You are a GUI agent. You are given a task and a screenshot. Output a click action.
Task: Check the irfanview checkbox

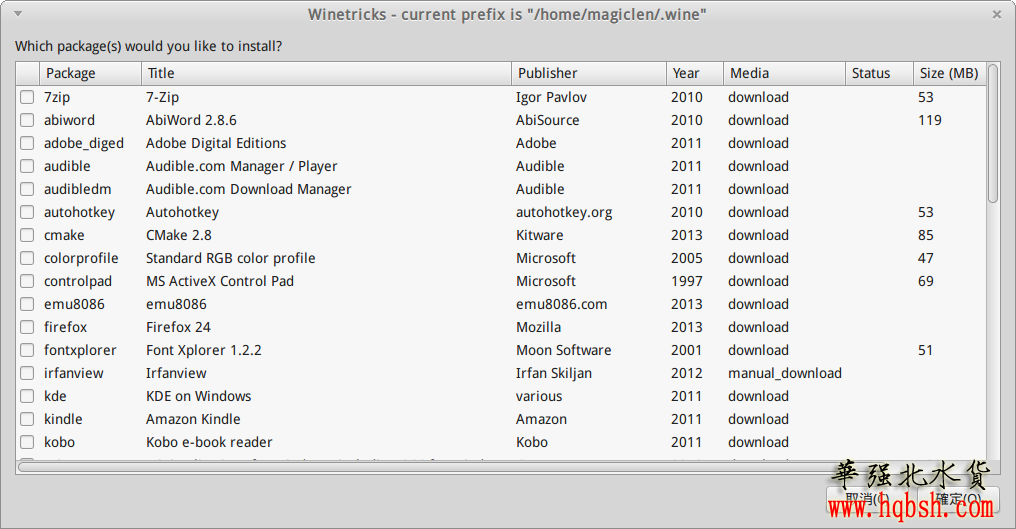(x=27, y=373)
